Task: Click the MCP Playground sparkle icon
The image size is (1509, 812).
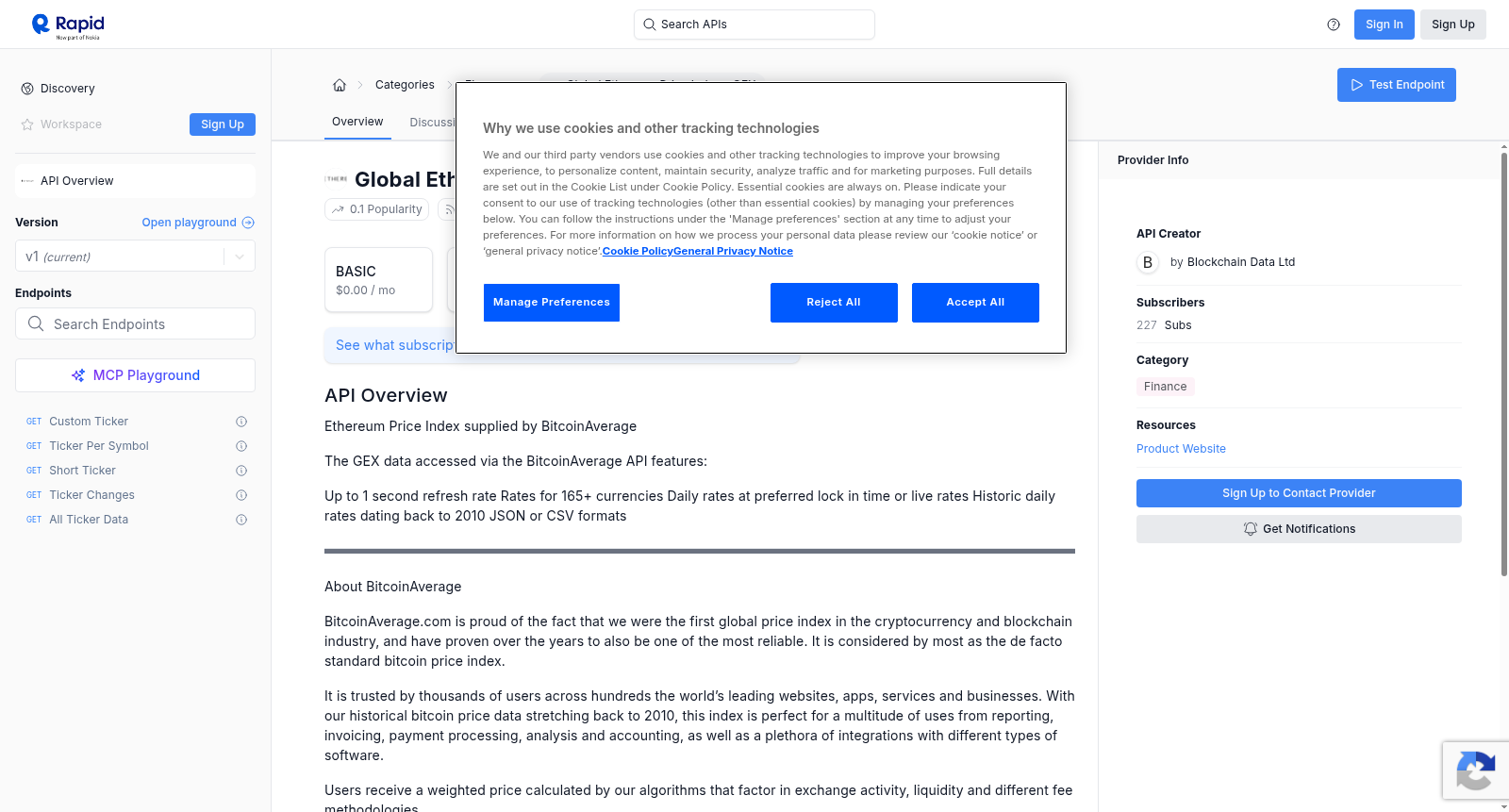Action: (78, 375)
